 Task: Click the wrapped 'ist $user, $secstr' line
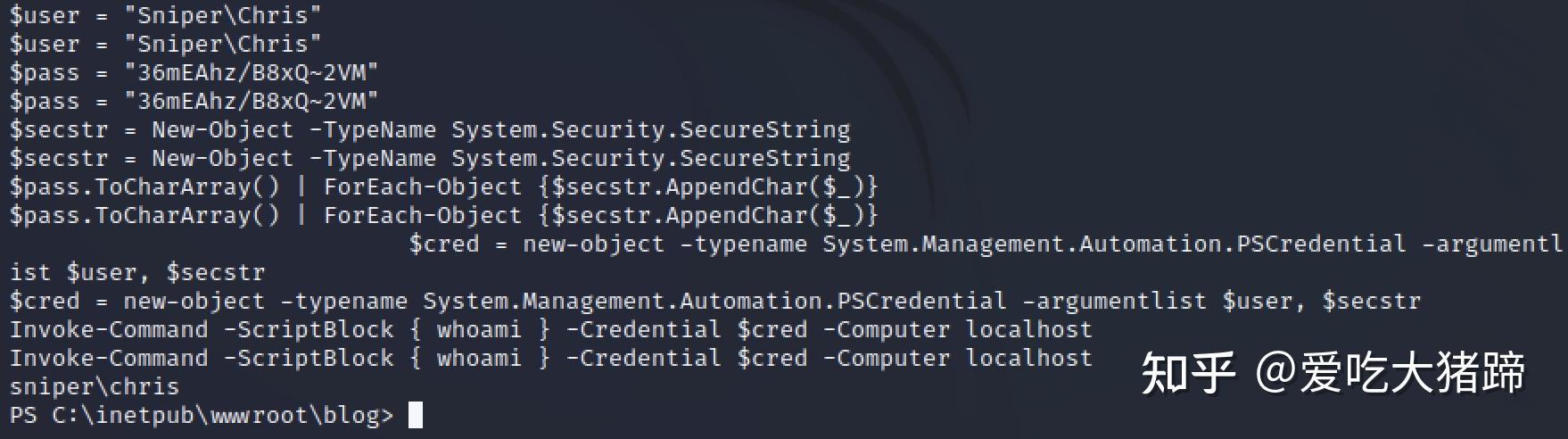coord(137,272)
